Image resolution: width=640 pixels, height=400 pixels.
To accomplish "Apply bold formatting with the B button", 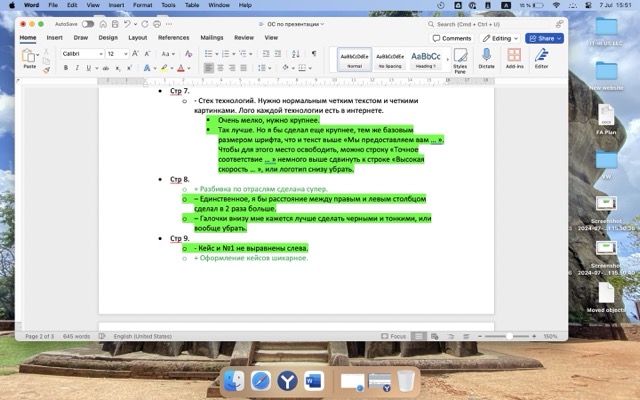I will 66,68.
